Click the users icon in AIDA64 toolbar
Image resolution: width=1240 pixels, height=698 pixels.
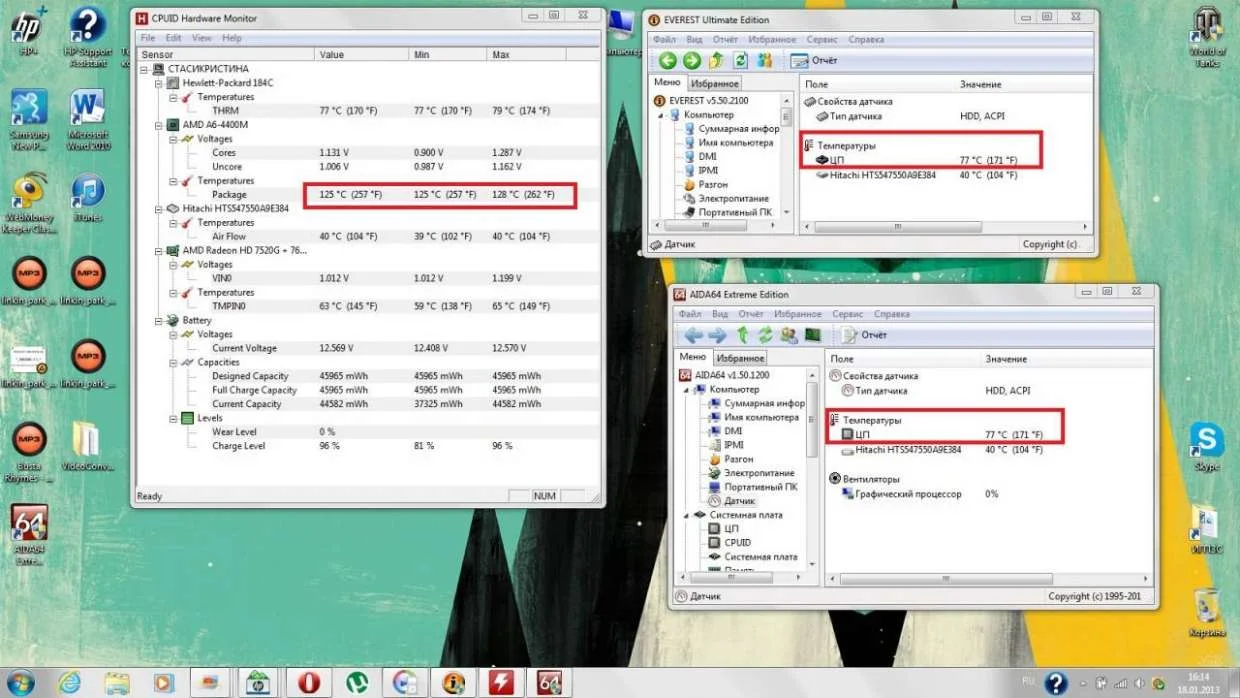pyautogui.click(x=789, y=335)
